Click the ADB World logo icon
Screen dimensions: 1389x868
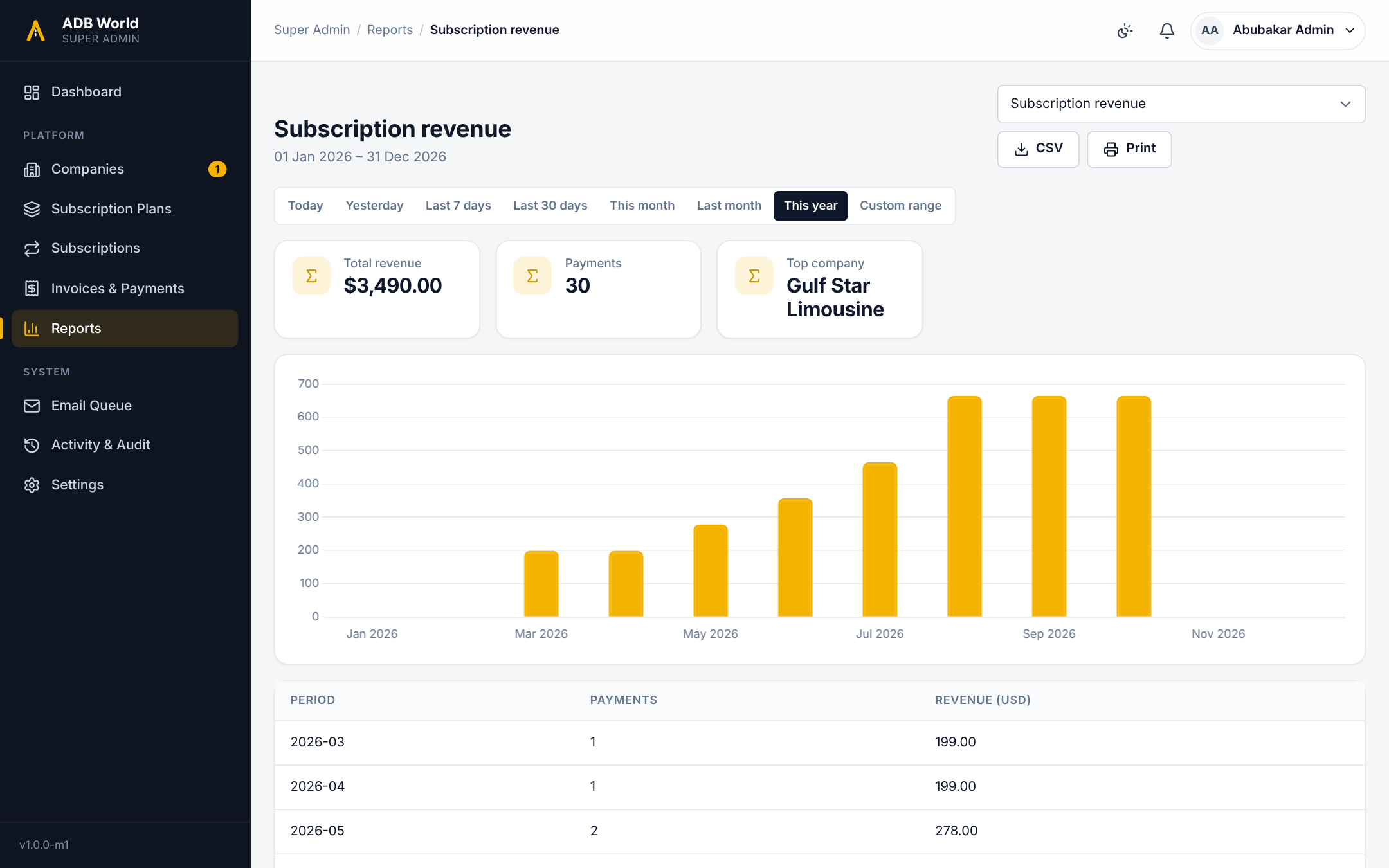coord(35,30)
